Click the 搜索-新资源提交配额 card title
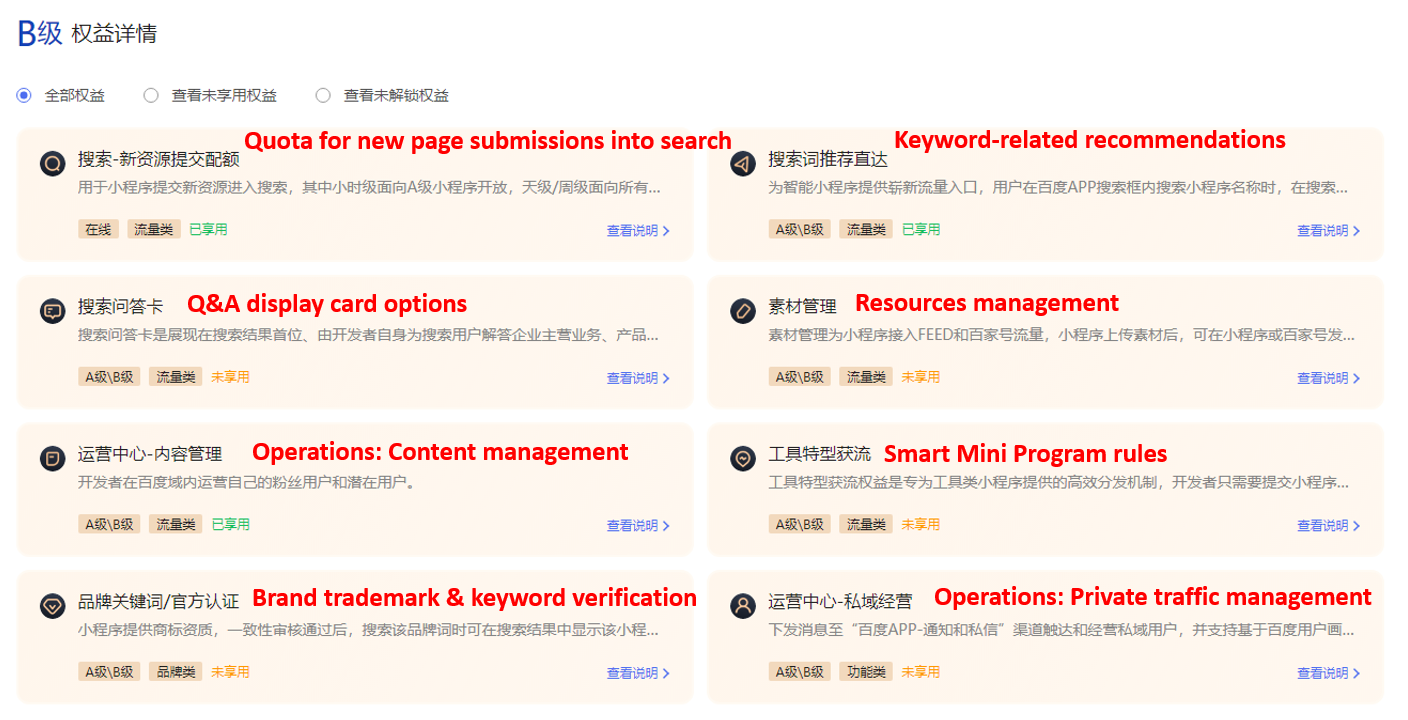1408x720 pixels. (x=158, y=160)
